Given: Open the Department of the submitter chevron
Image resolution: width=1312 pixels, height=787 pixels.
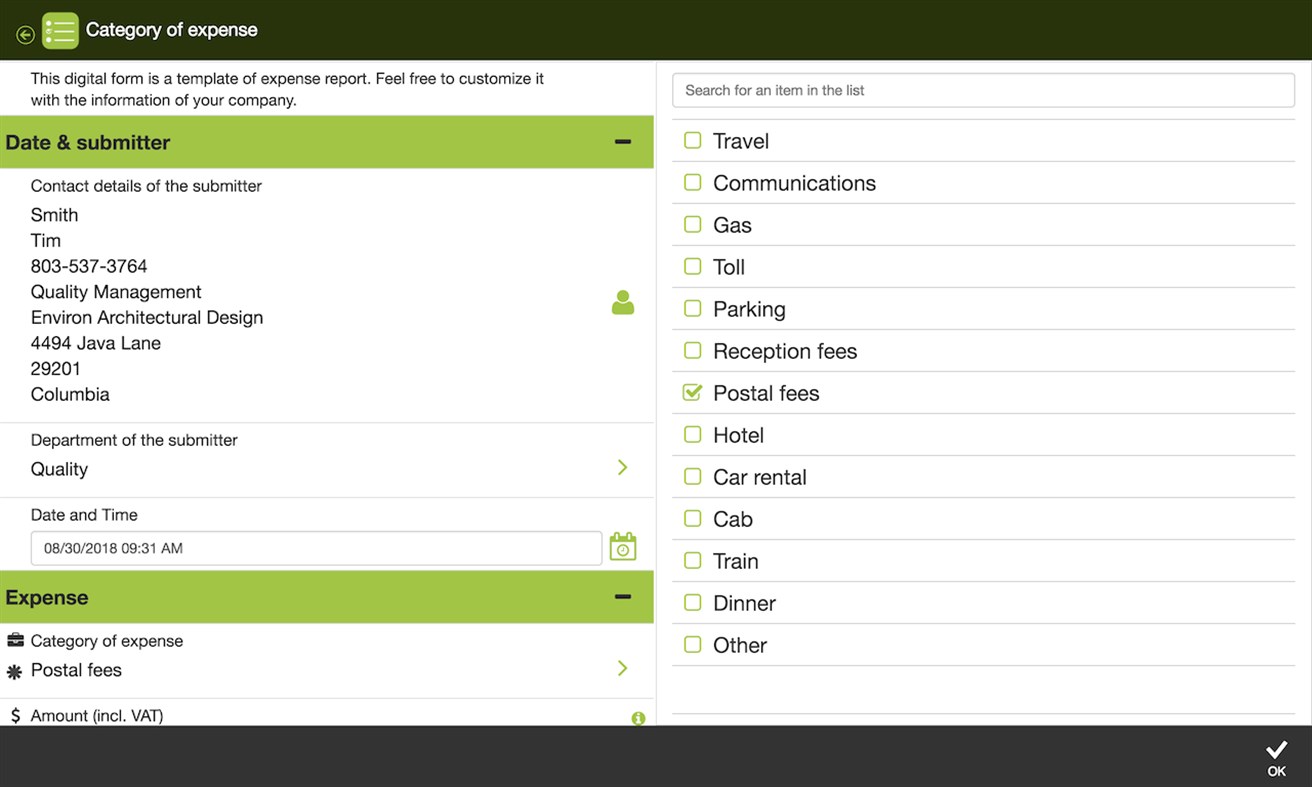Looking at the screenshot, I should tap(622, 467).
